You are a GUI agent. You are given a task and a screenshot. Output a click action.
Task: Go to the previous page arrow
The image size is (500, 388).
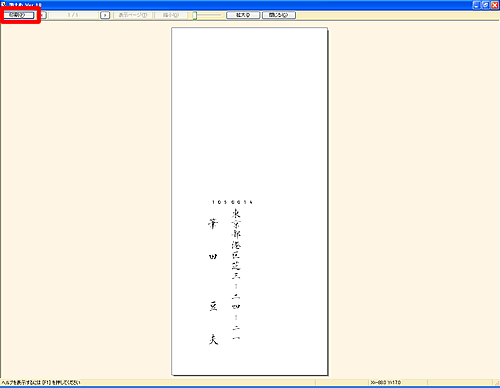tap(43, 15)
